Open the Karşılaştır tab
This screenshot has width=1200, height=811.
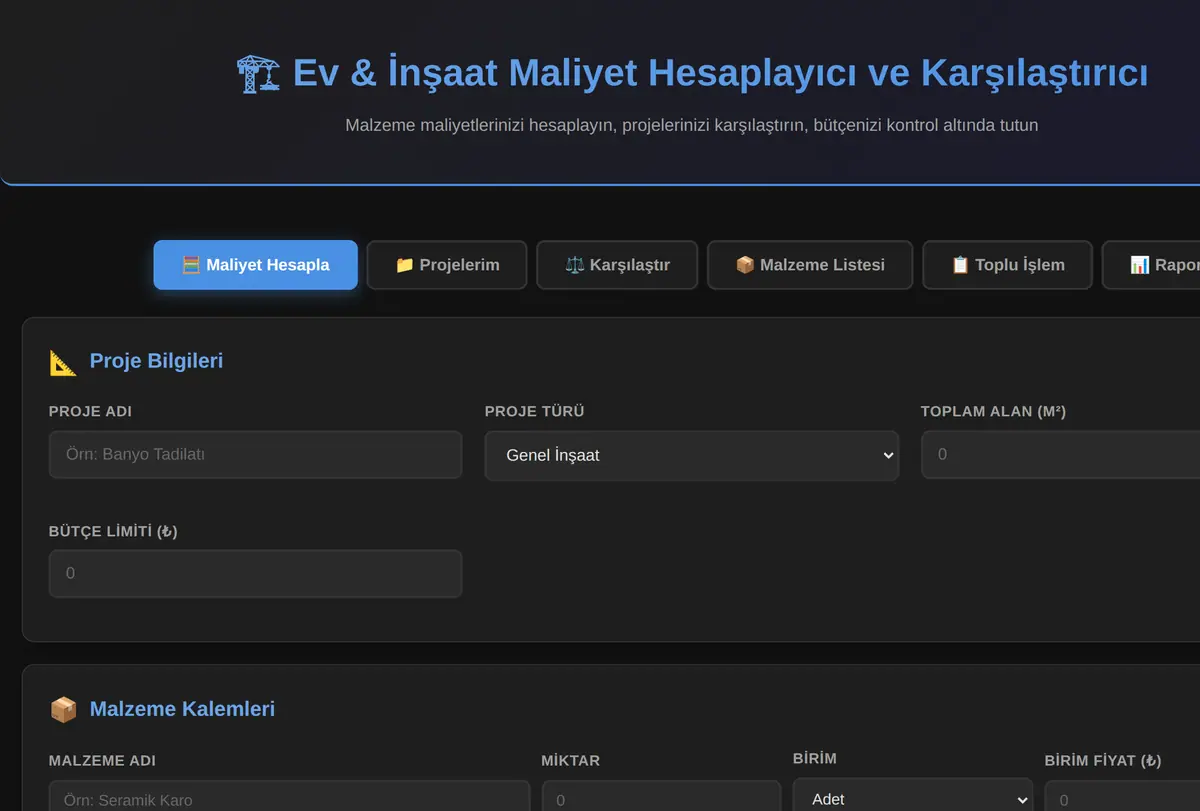[617, 265]
